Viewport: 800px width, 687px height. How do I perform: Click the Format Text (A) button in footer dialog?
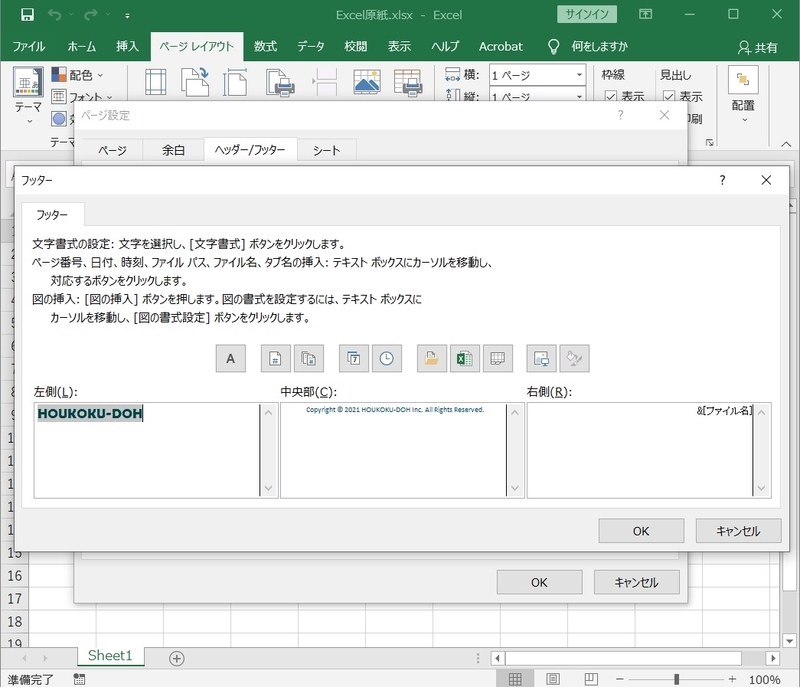click(x=230, y=357)
